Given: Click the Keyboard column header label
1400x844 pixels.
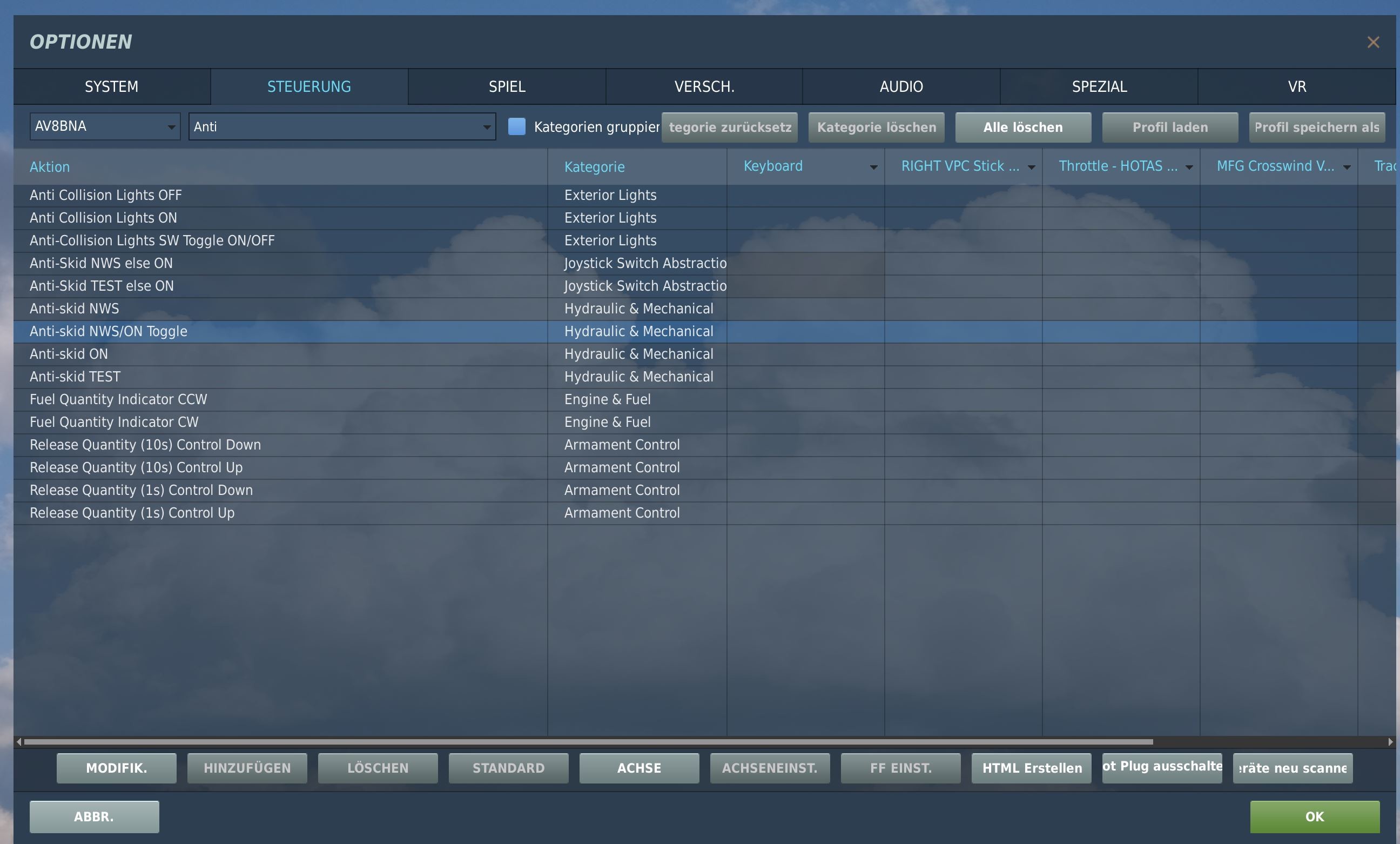Looking at the screenshot, I should pyautogui.click(x=773, y=166).
